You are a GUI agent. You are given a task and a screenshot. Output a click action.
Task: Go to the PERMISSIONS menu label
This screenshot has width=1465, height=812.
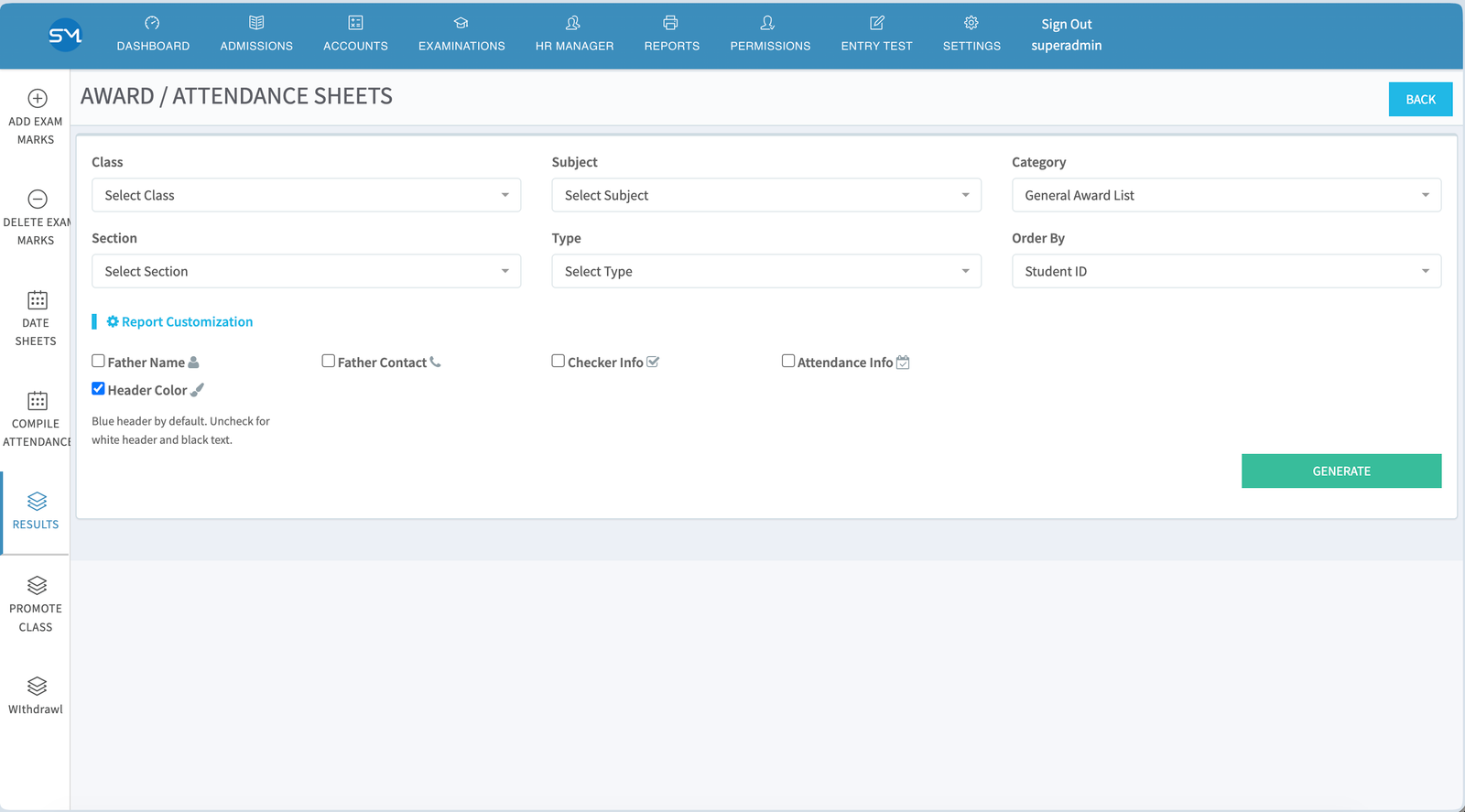coord(770,46)
